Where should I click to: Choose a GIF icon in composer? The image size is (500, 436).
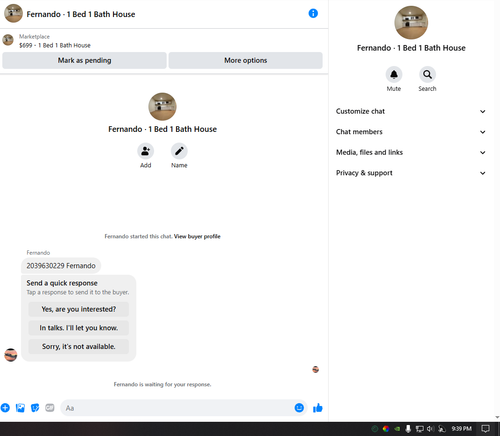point(50,408)
